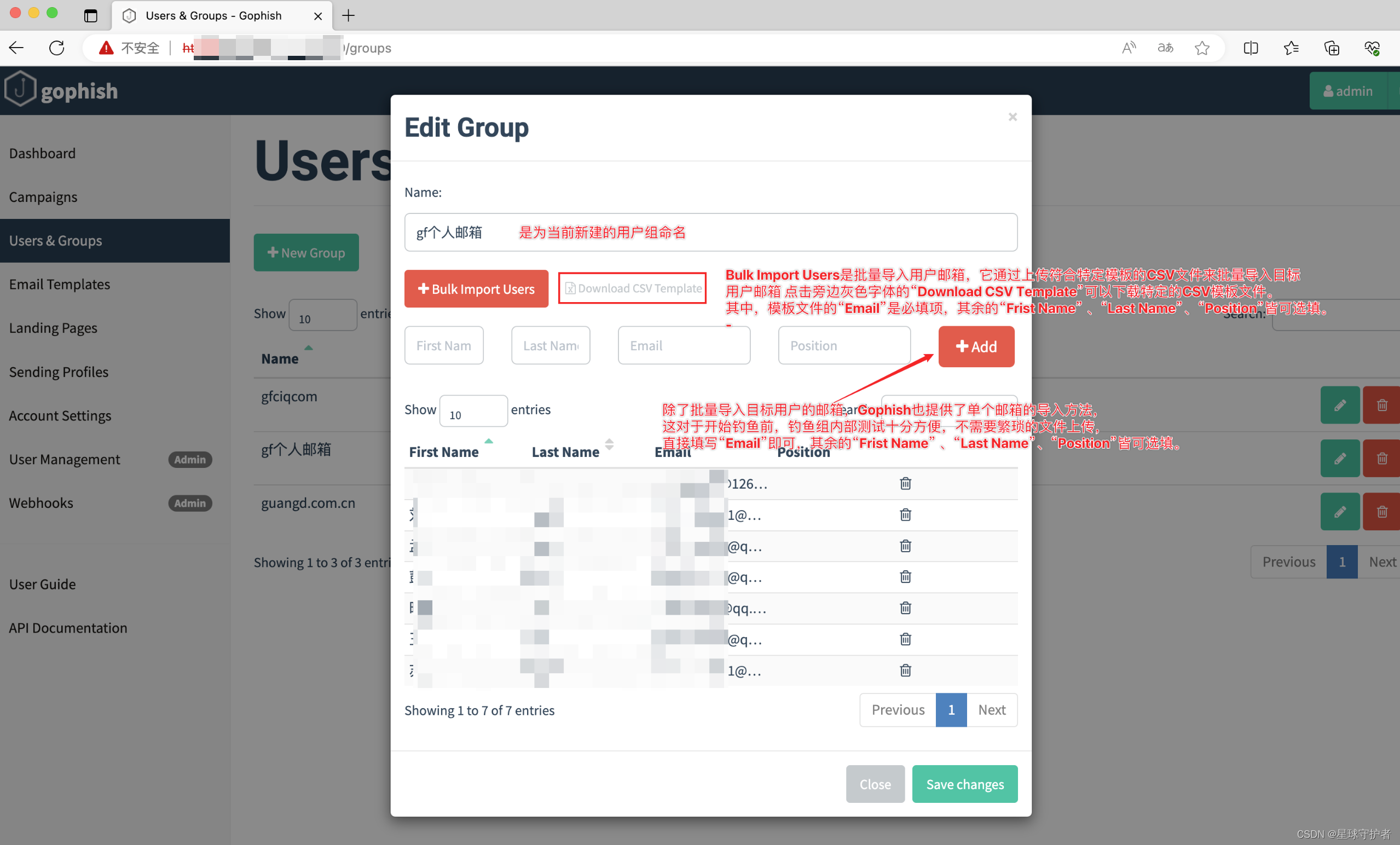Open the tab actions menu icon
Viewport: 1400px width, 845px height.
point(90,15)
